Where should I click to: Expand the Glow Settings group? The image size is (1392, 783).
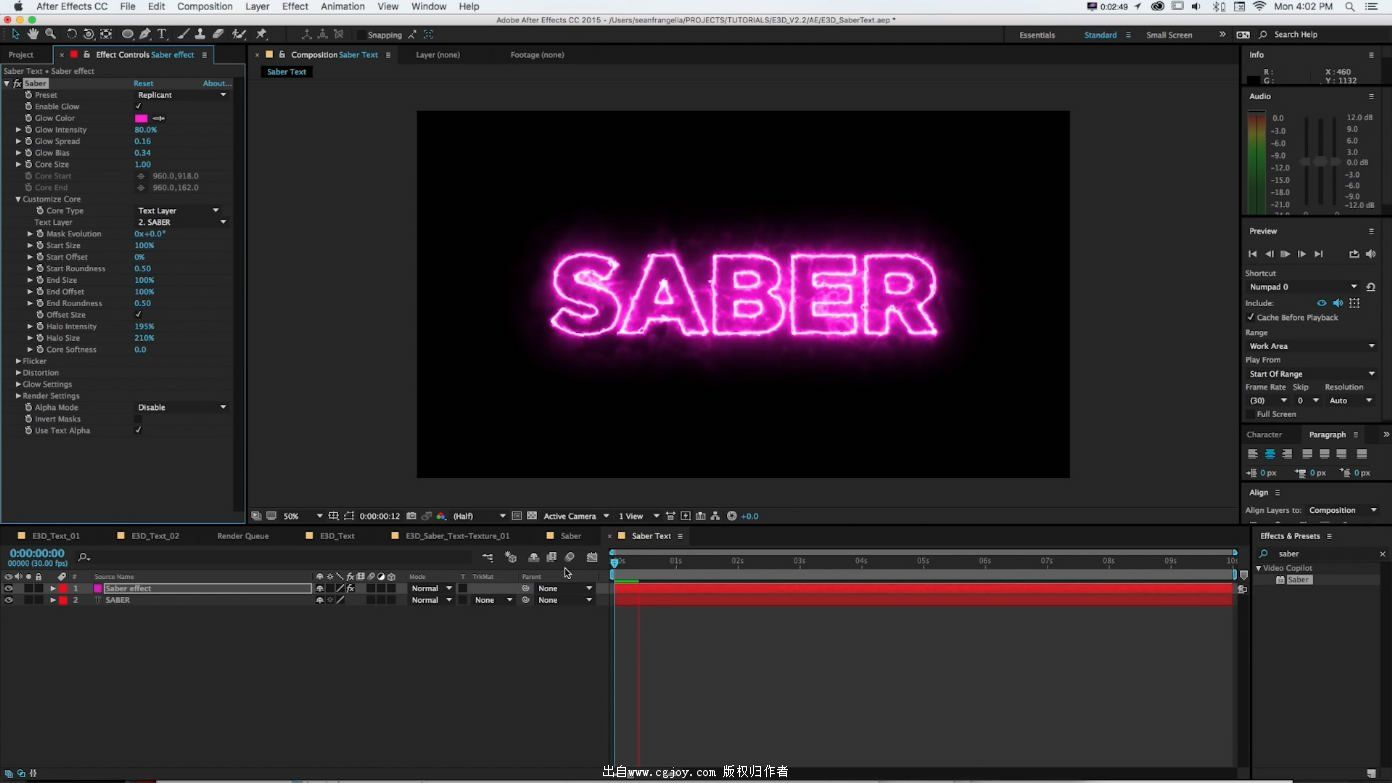[x=18, y=385]
